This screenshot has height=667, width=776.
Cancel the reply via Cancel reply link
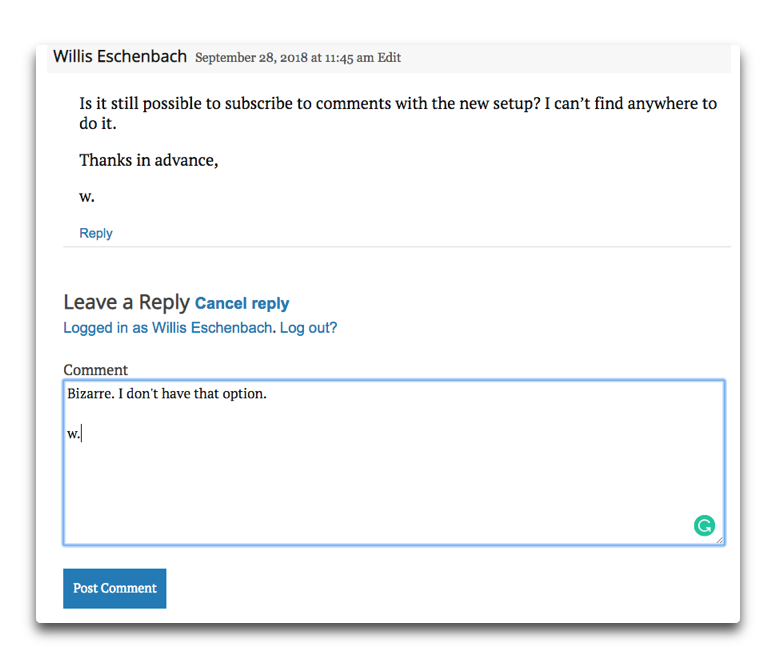(x=242, y=303)
